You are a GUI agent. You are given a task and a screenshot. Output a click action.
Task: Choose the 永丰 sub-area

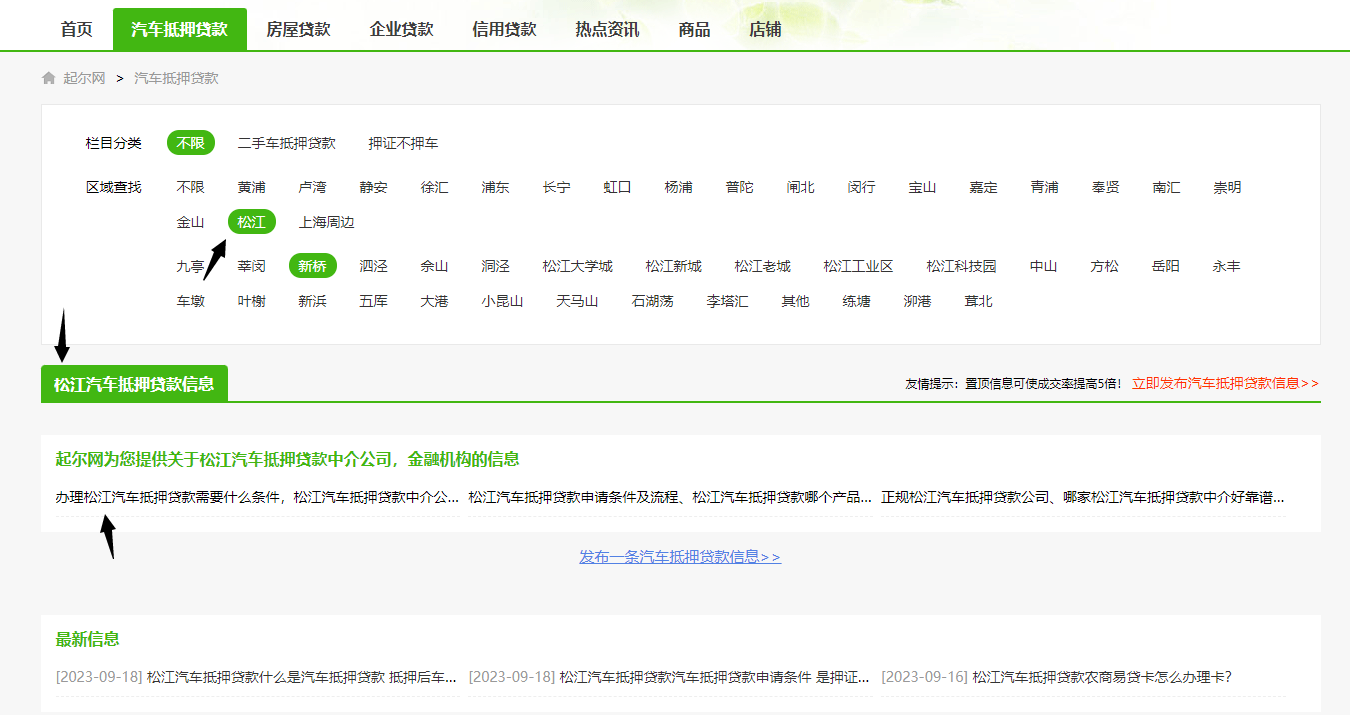(x=1227, y=266)
